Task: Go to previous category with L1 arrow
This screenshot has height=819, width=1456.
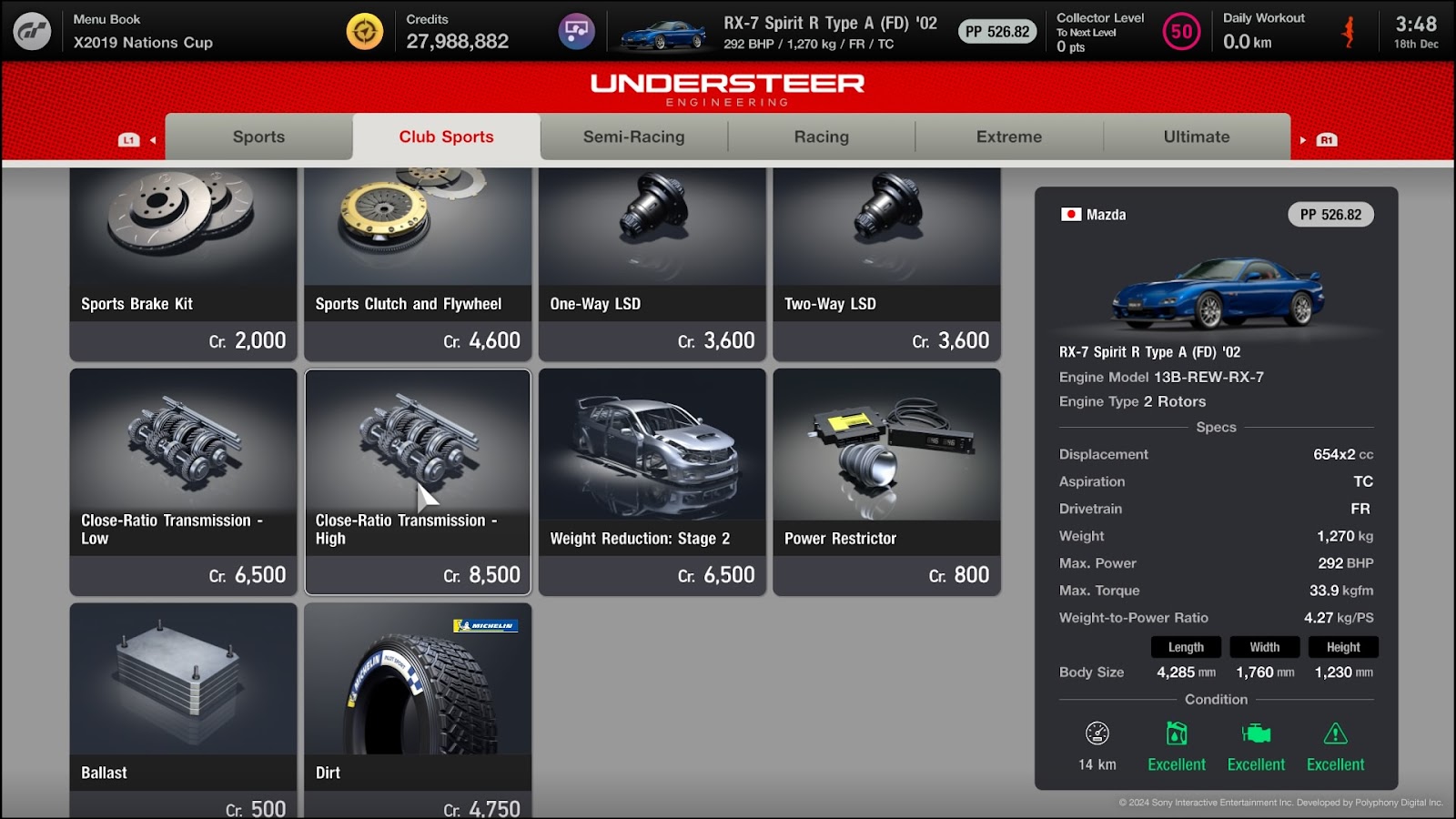Action: click(x=136, y=140)
